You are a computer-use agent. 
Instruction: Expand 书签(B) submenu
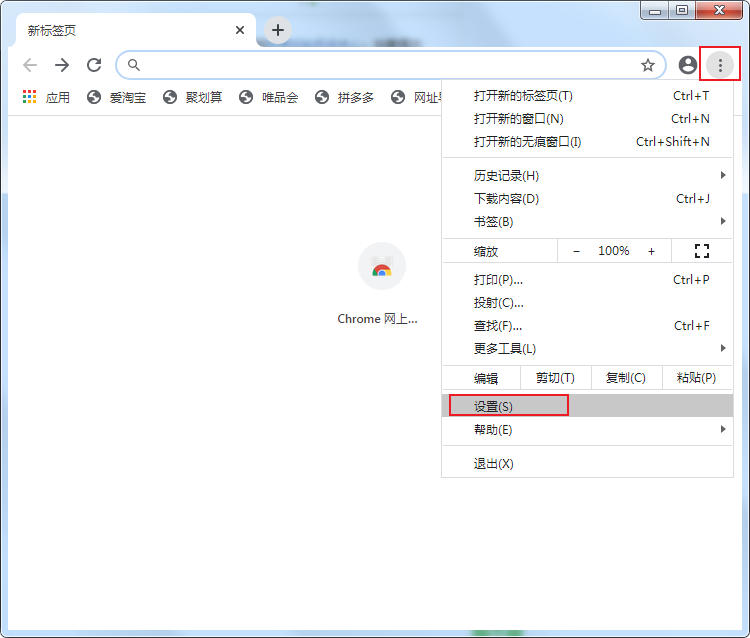click(587, 221)
